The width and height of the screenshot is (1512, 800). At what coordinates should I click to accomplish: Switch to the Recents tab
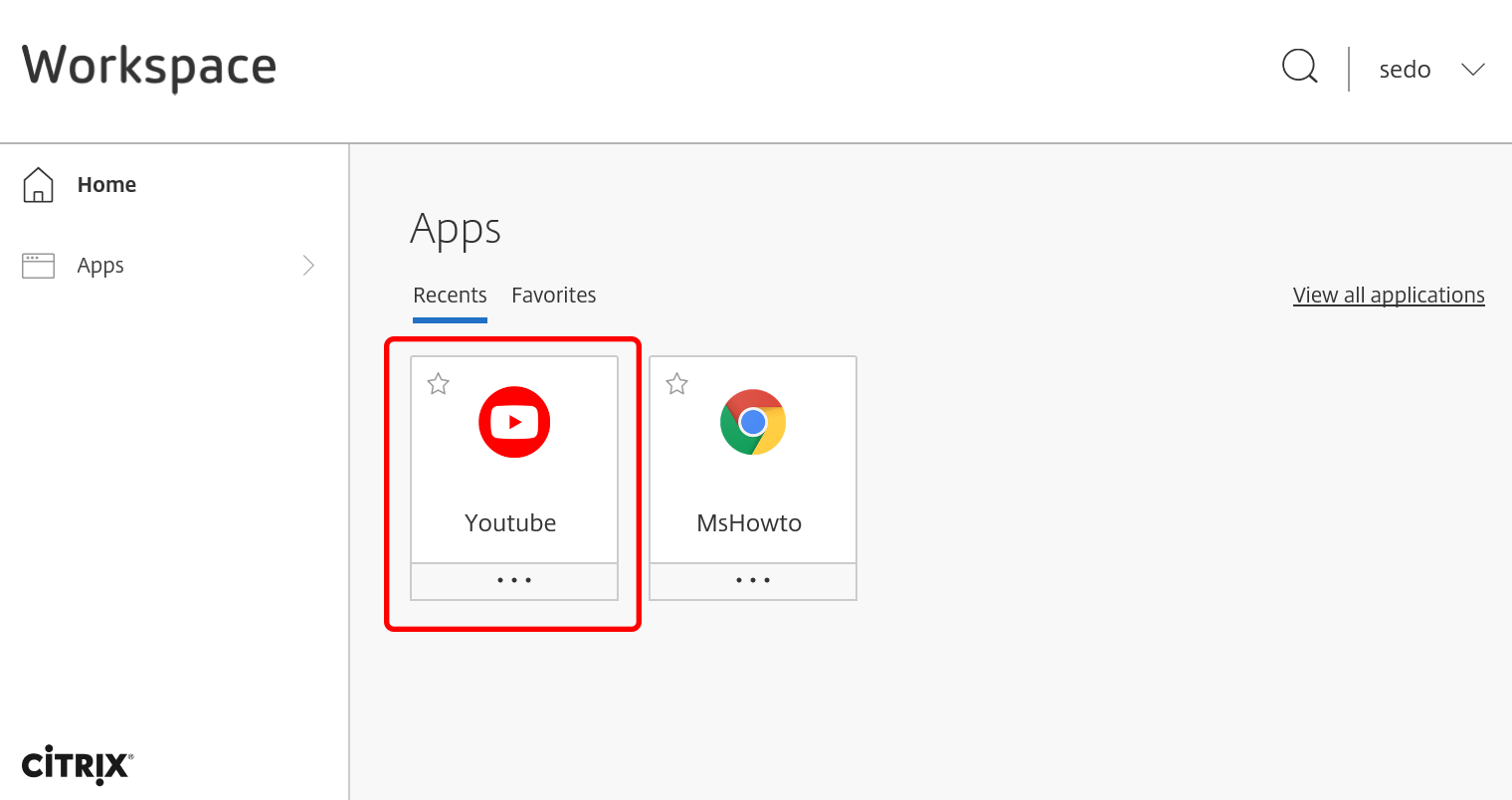click(450, 296)
